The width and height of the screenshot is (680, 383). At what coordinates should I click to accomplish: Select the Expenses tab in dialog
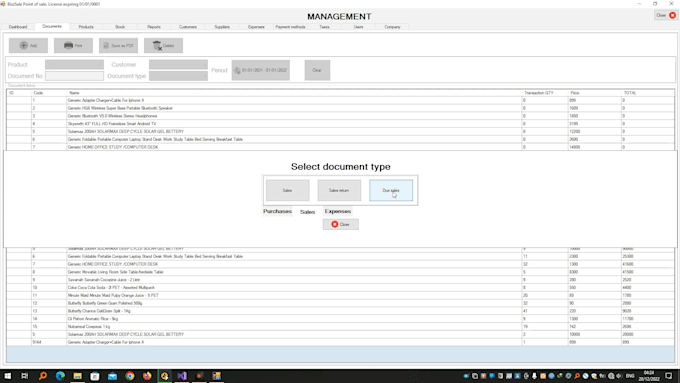click(x=337, y=211)
